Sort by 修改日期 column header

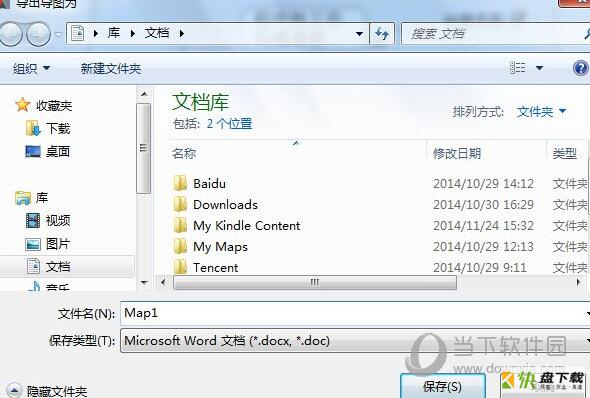tap(457, 153)
